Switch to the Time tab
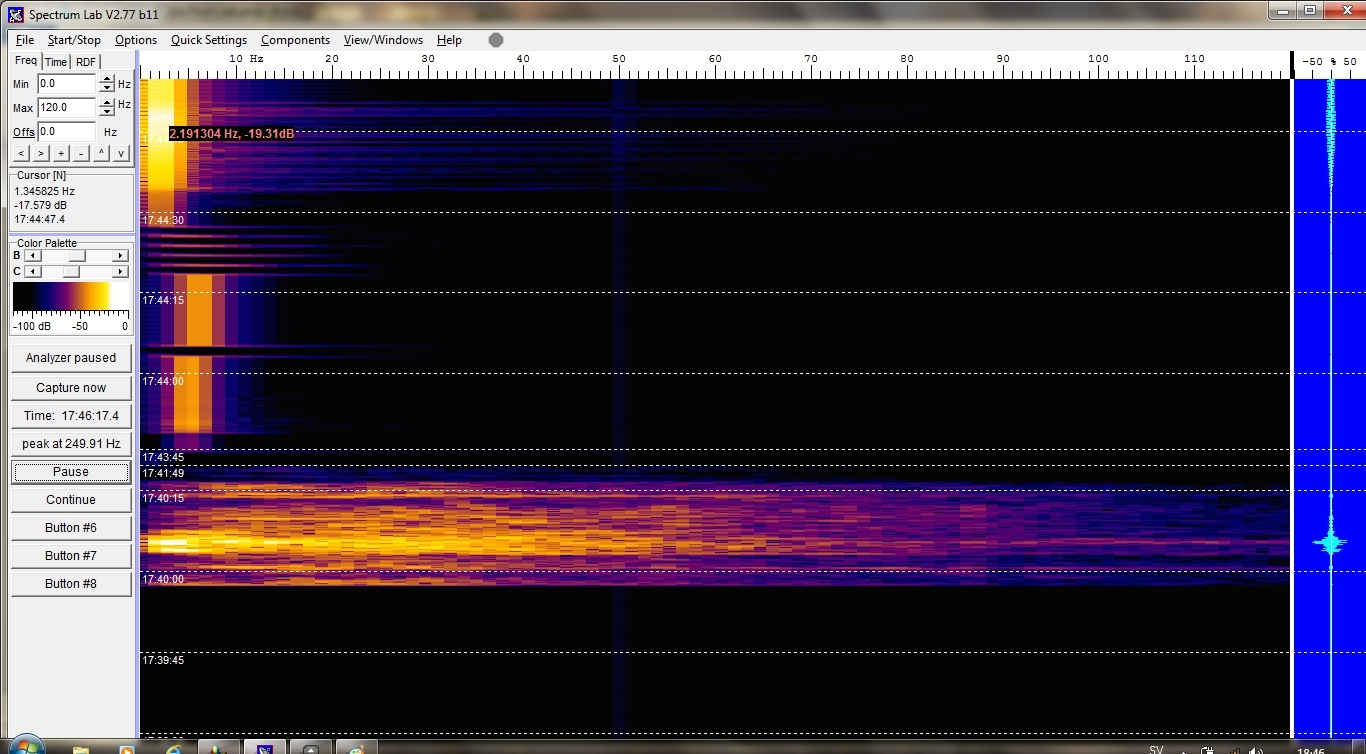The height and width of the screenshot is (754, 1366). (x=56, y=62)
